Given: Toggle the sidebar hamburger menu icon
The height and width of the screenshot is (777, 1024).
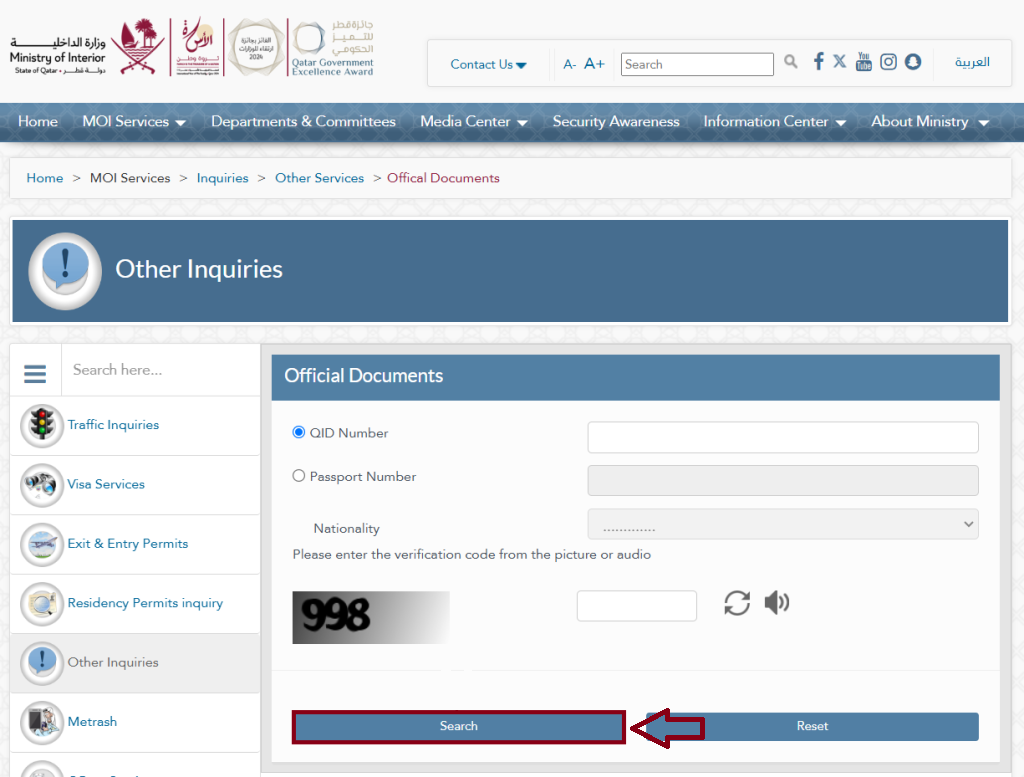Looking at the screenshot, I should 35,373.
